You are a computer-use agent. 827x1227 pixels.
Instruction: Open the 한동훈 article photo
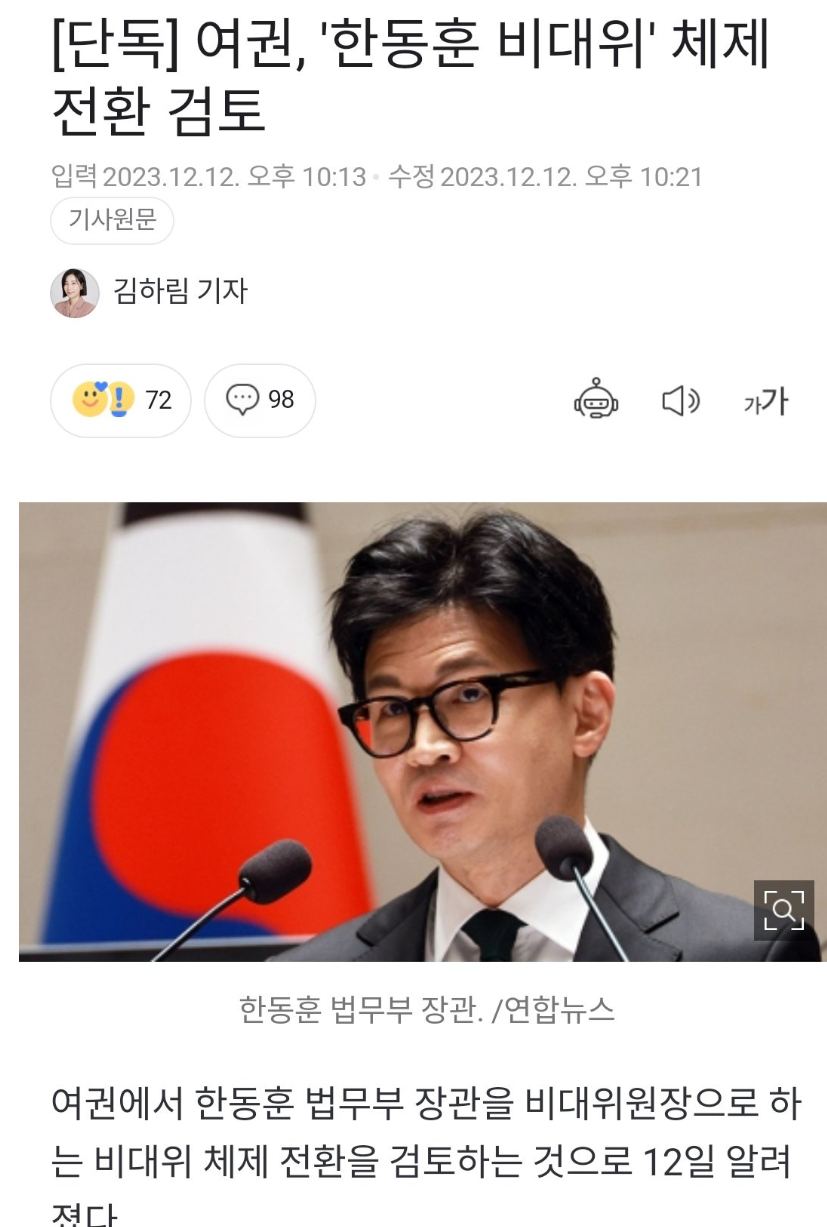point(423,731)
